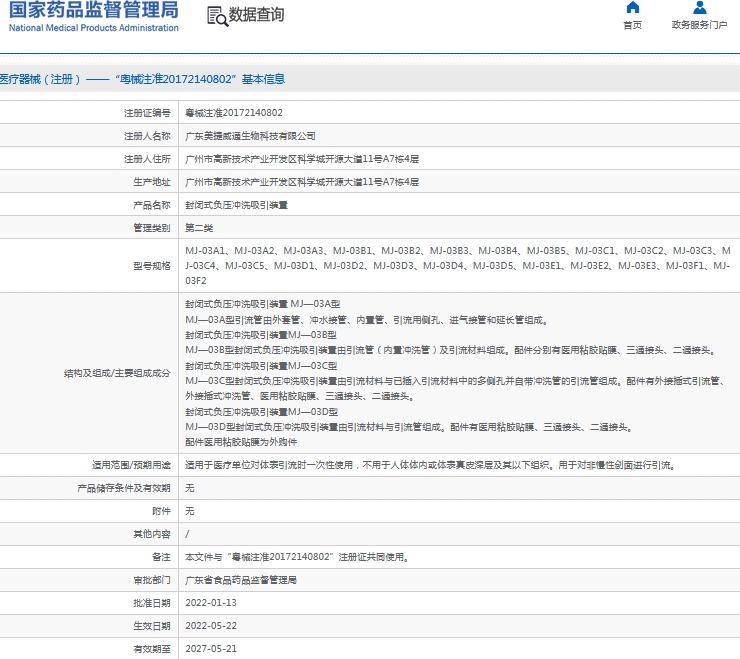
Task: Click the 备注 label
Action: click(x=161, y=557)
